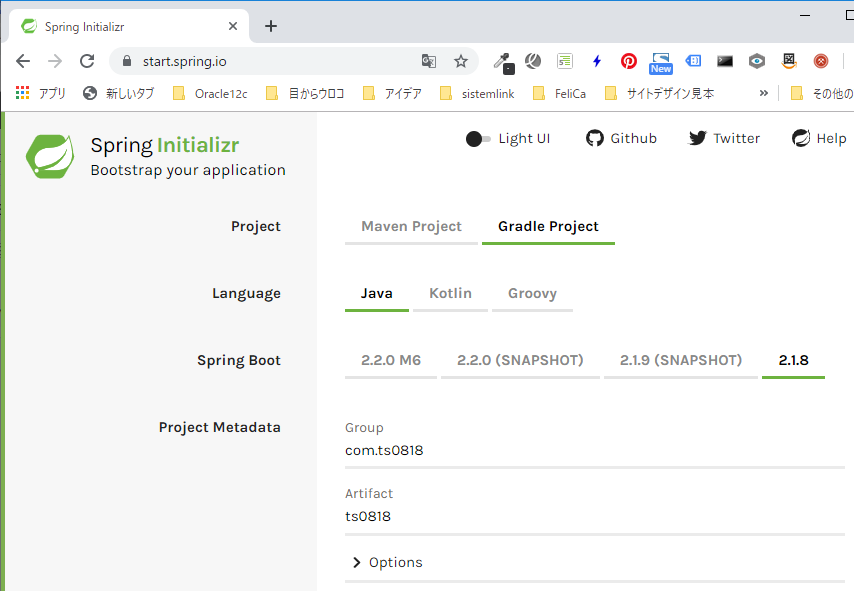854x591 pixels.
Task: Click the GitHub octocat icon
Action: pos(595,138)
